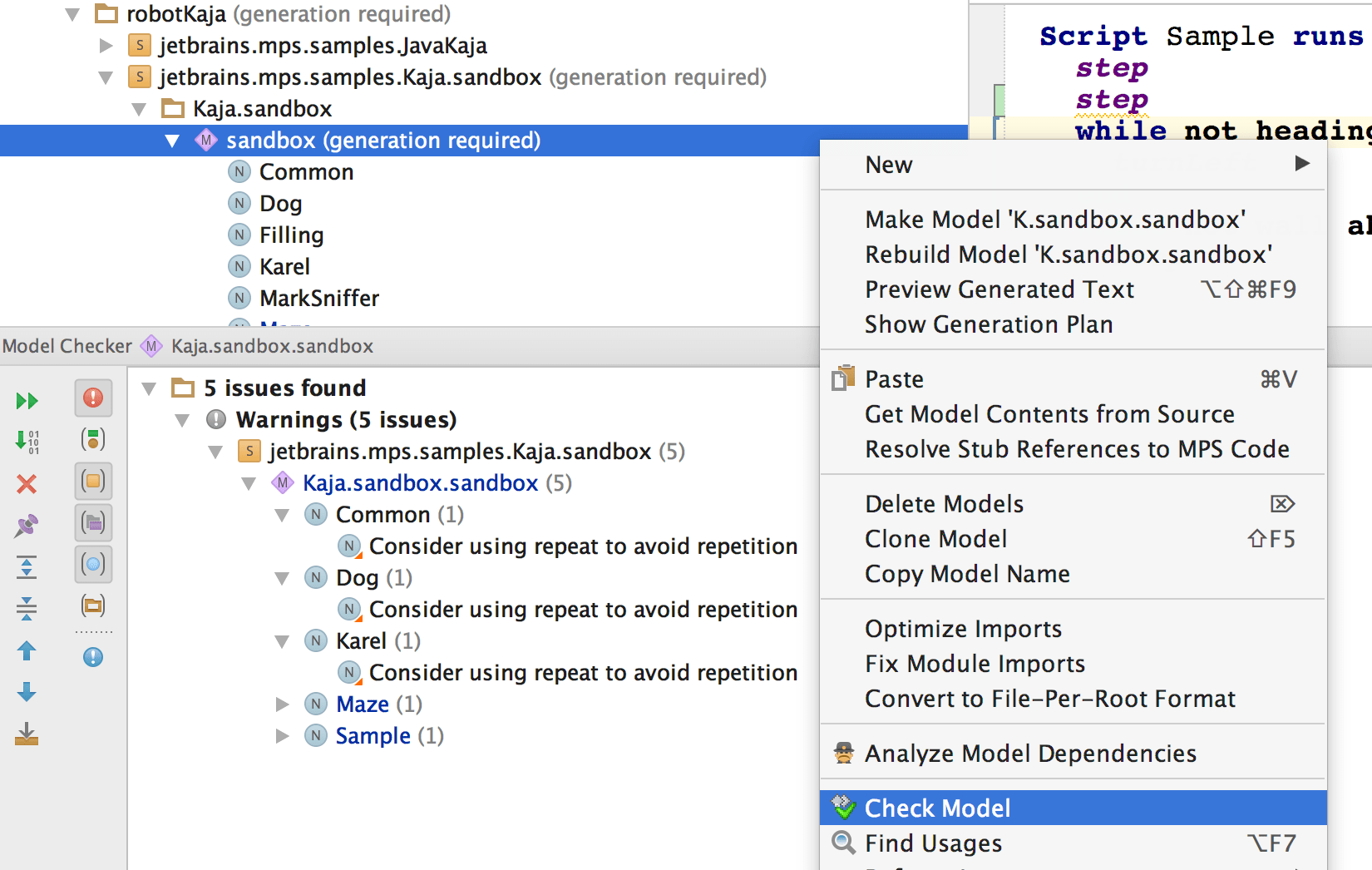Click the green rerun double-arrow icon
Image resolution: width=1372 pixels, height=870 pixels.
[27, 401]
